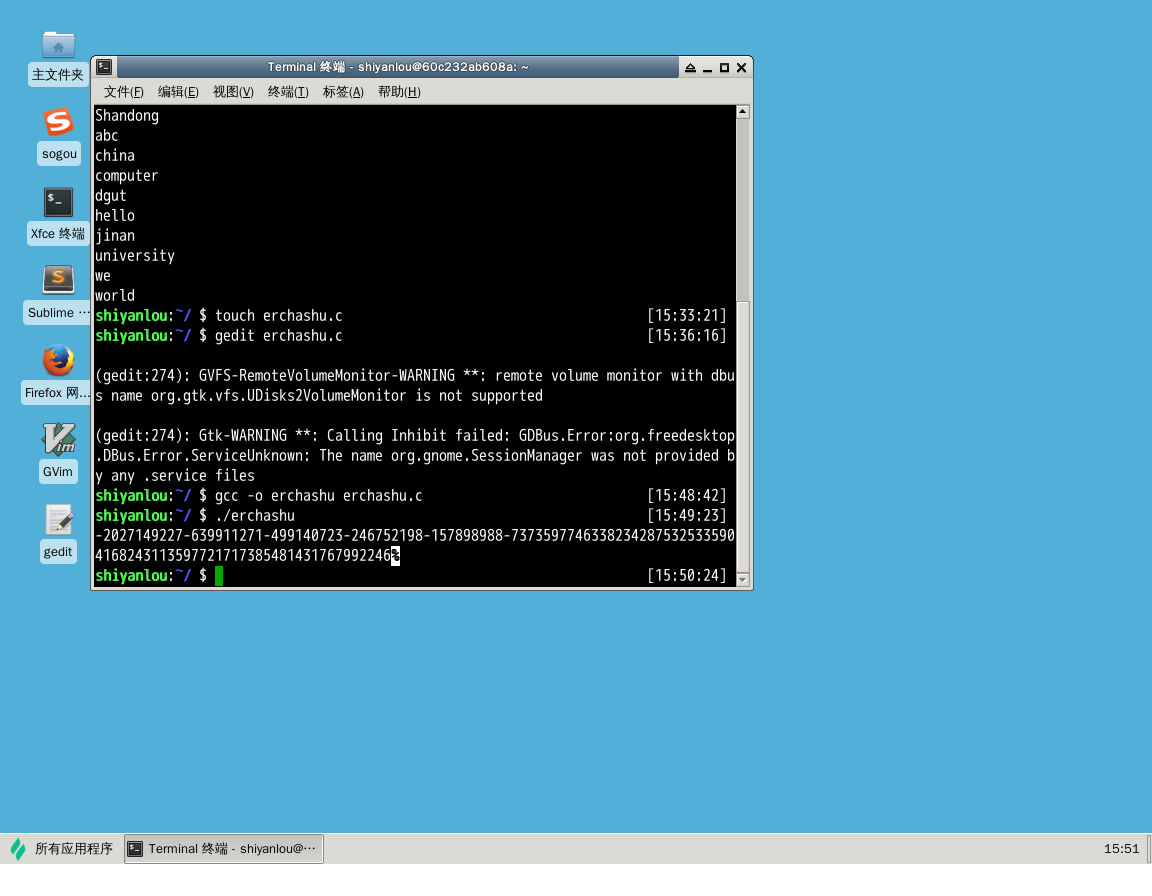Viewport: 1152px width, 896px height.
Task: Click the scrollbar up arrow in terminal
Action: [x=742, y=113]
